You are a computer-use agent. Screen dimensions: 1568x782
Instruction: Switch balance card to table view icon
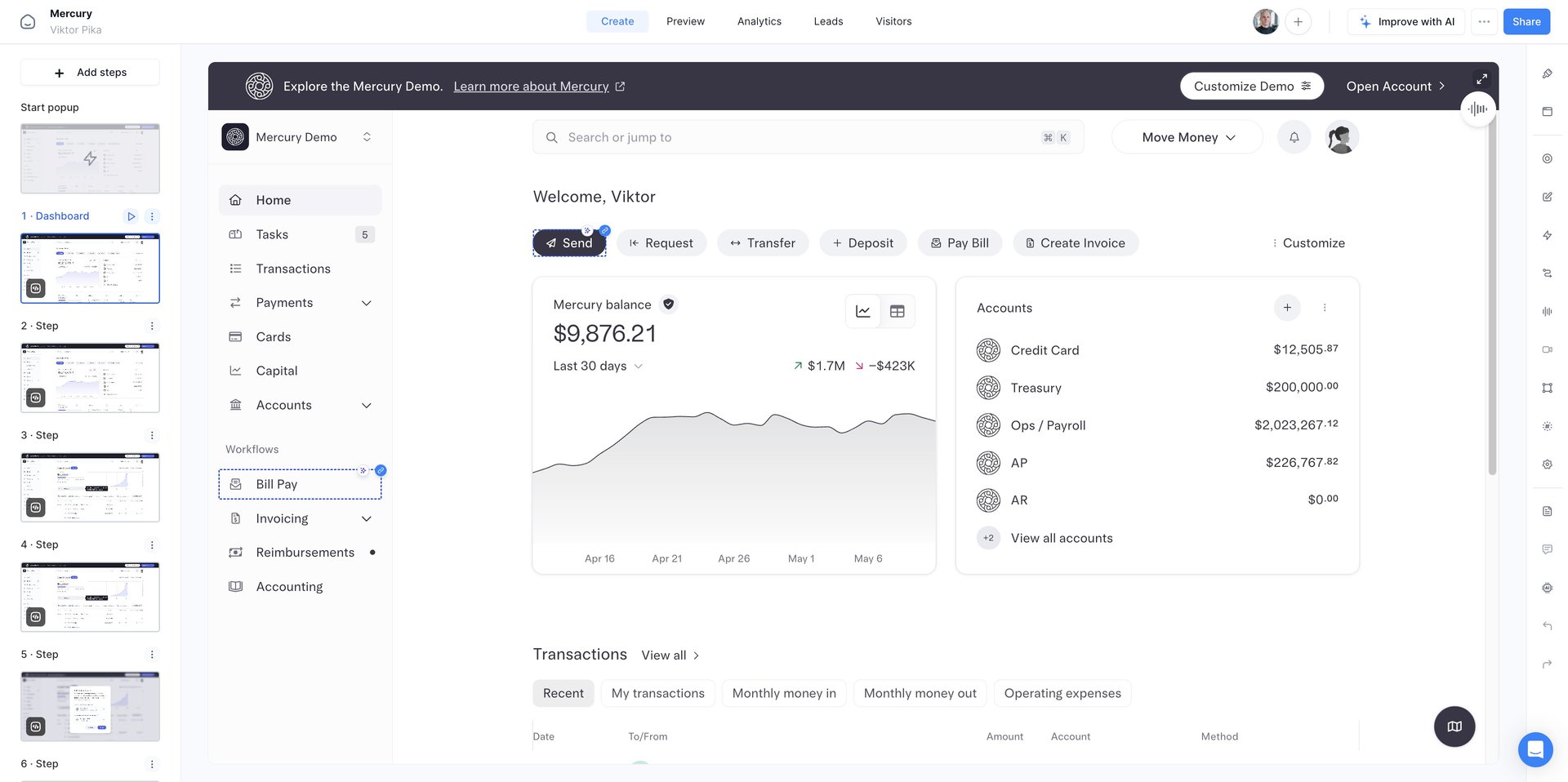pos(898,311)
